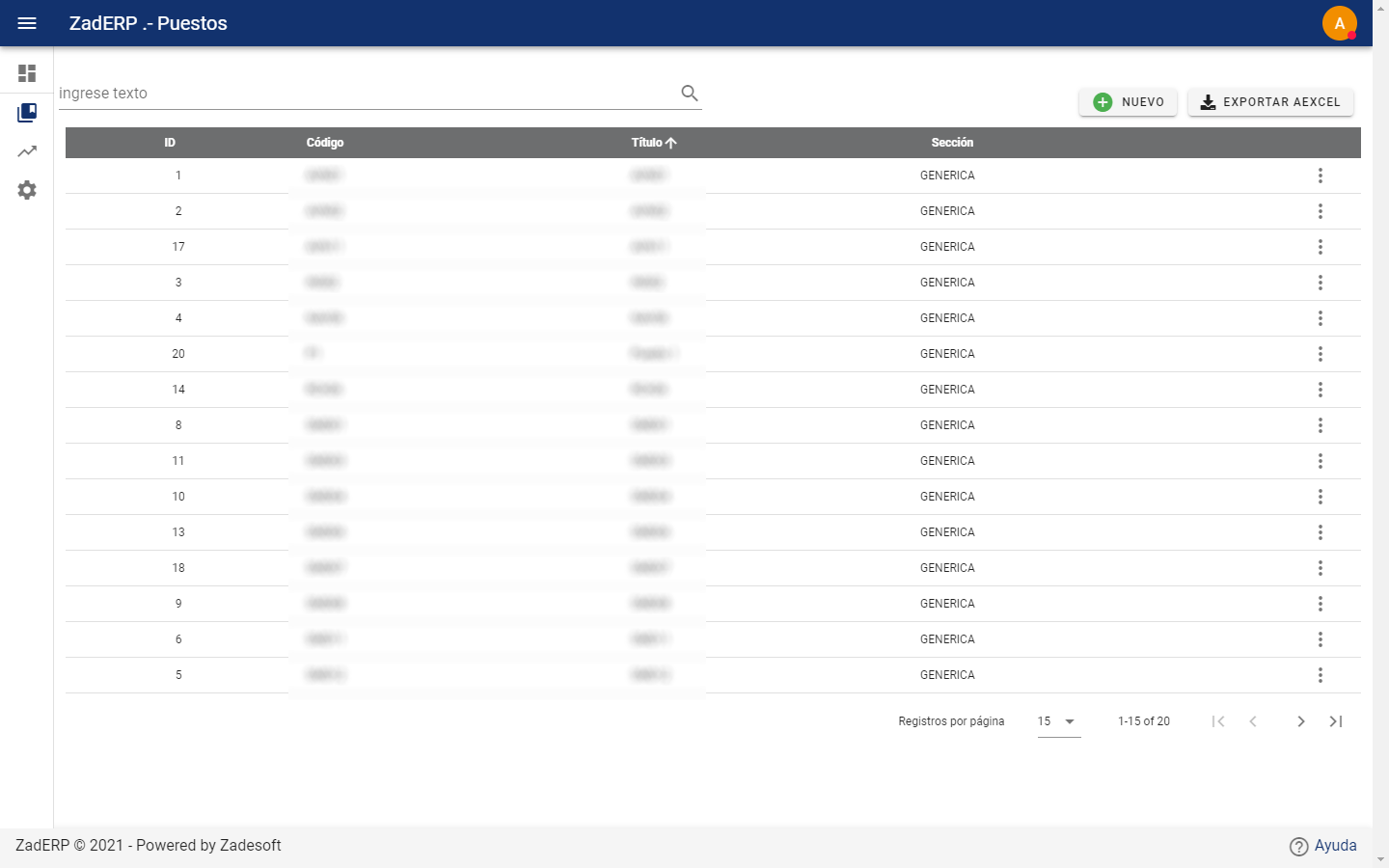Go to the first page of records

coord(1218,721)
